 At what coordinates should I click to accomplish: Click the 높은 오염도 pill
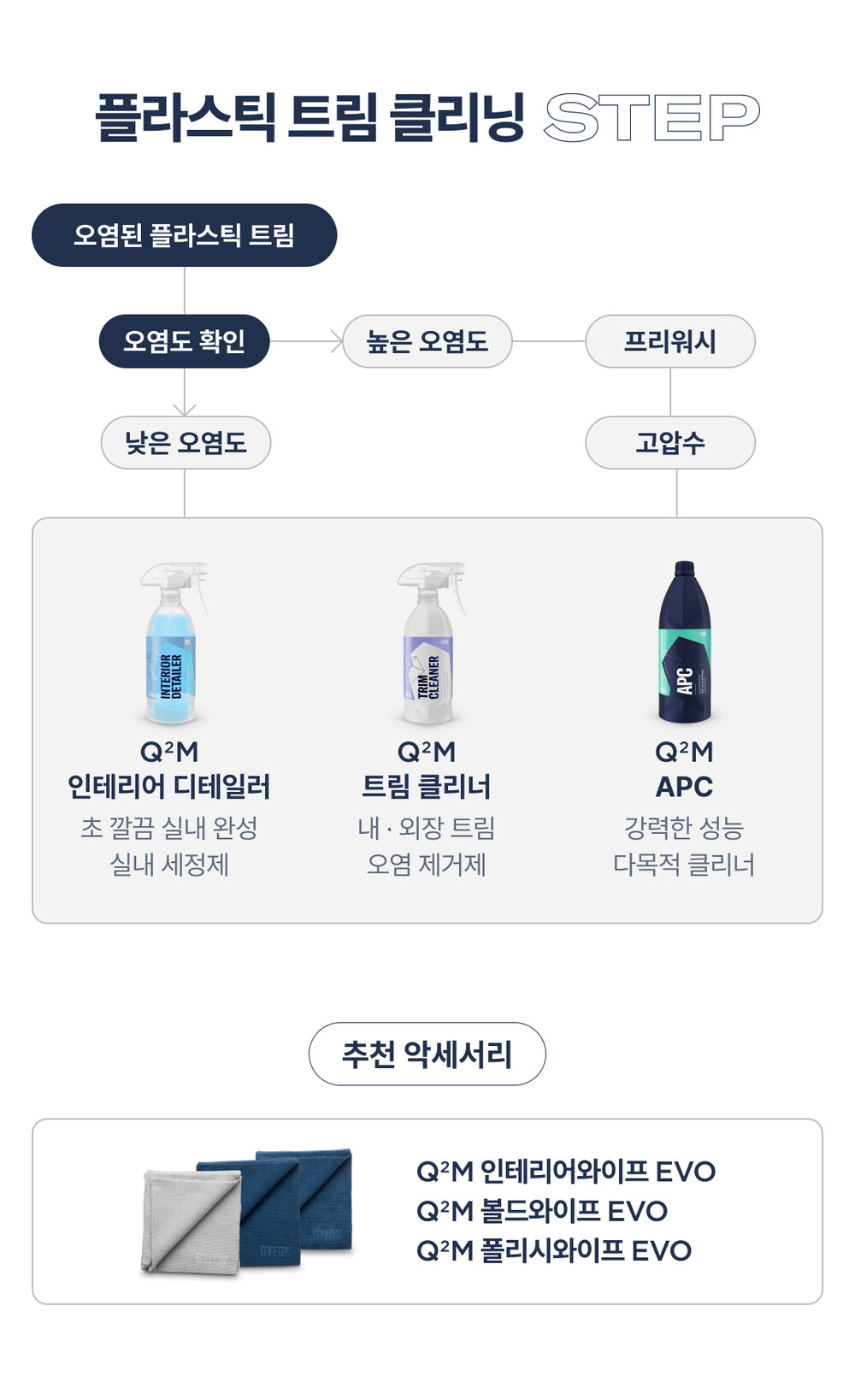[x=427, y=342]
